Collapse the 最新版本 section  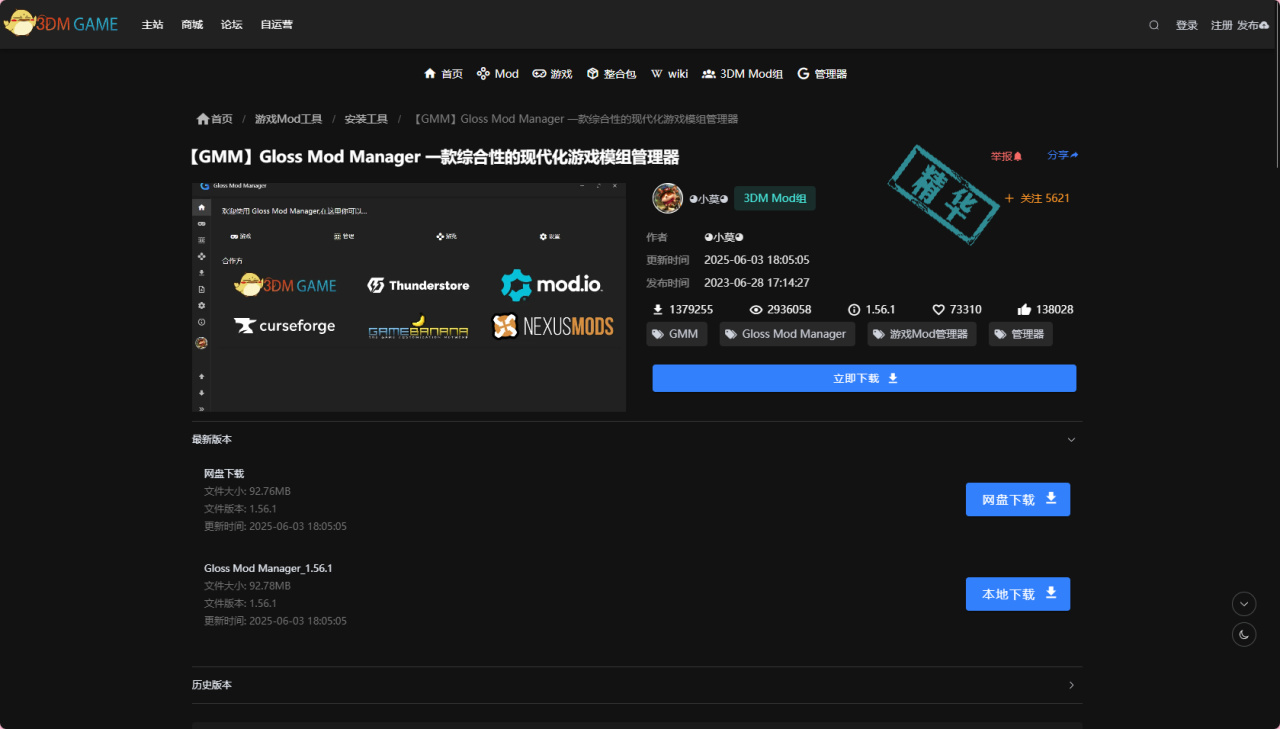[637, 439]
